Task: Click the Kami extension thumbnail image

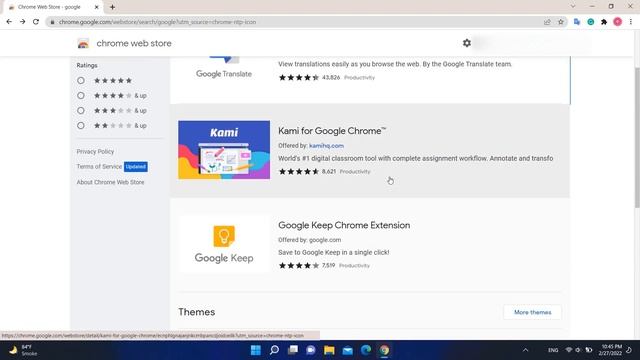Action: pos(224,150)
